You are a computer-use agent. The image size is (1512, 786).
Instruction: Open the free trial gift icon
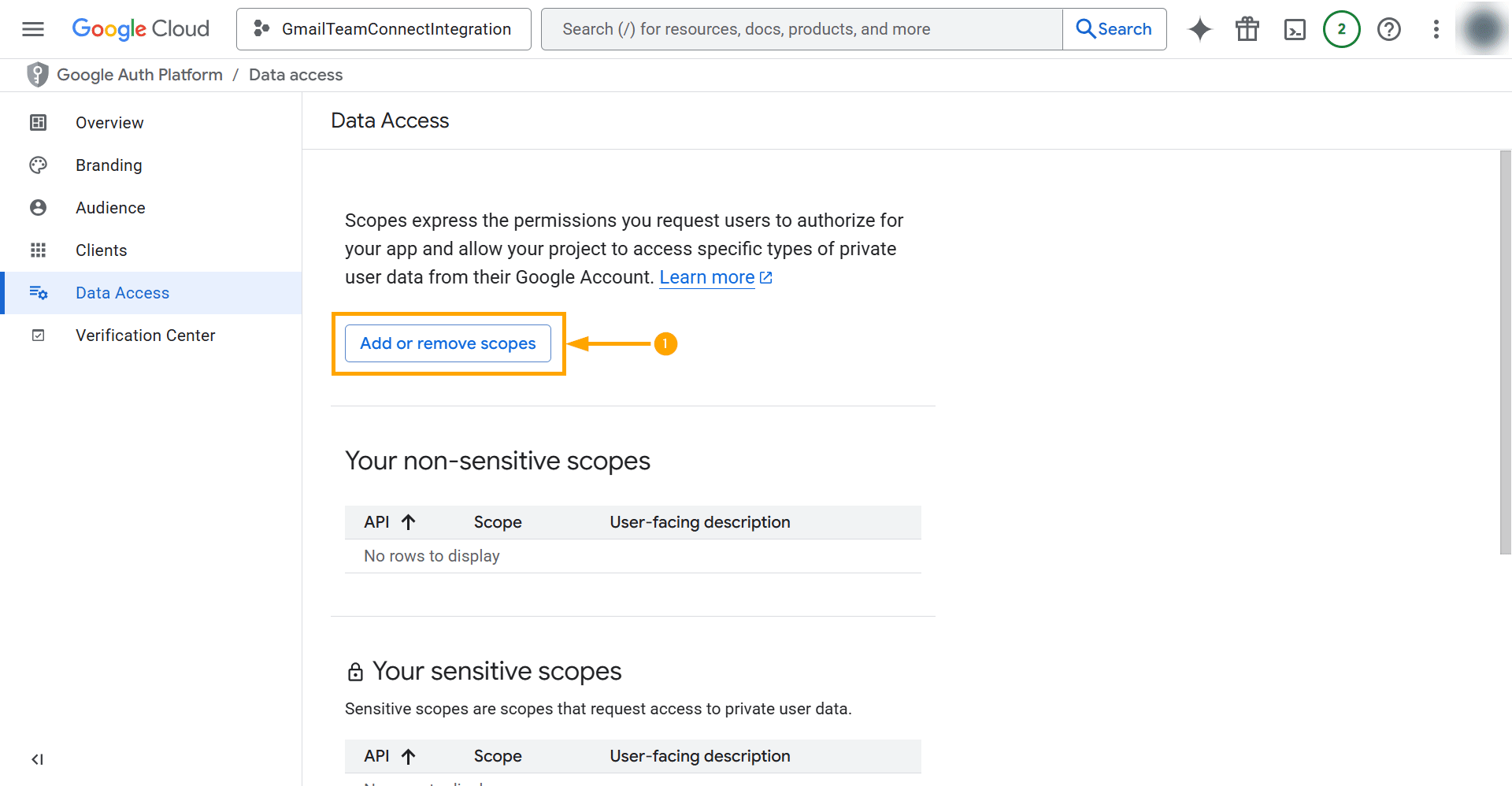(x=1247, y=28)
